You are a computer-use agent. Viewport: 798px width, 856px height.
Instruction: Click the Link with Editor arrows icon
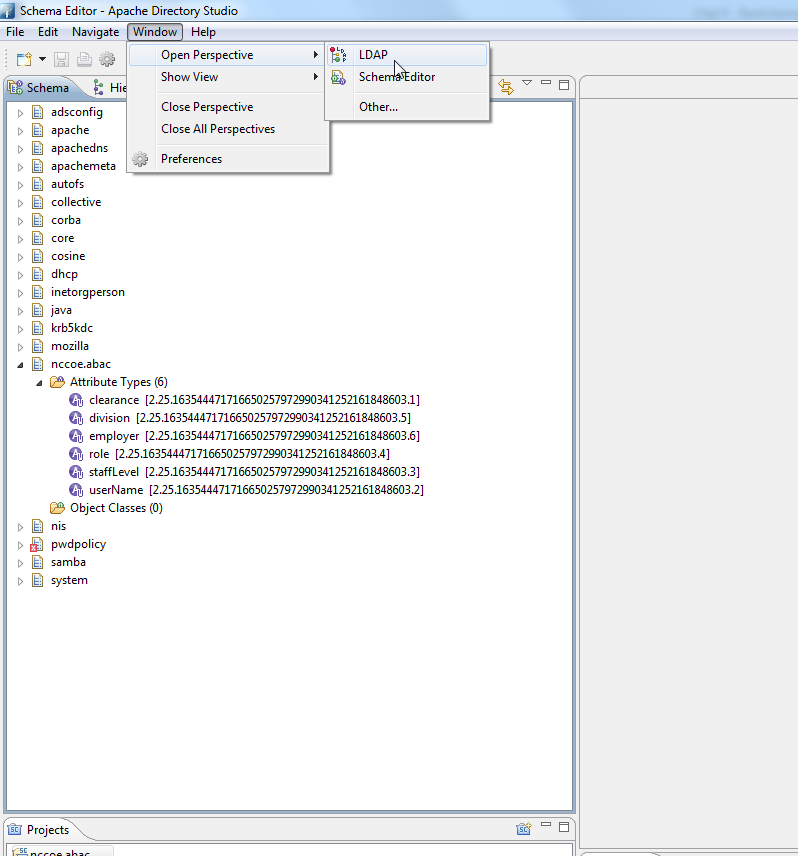[x=506, y=86]
